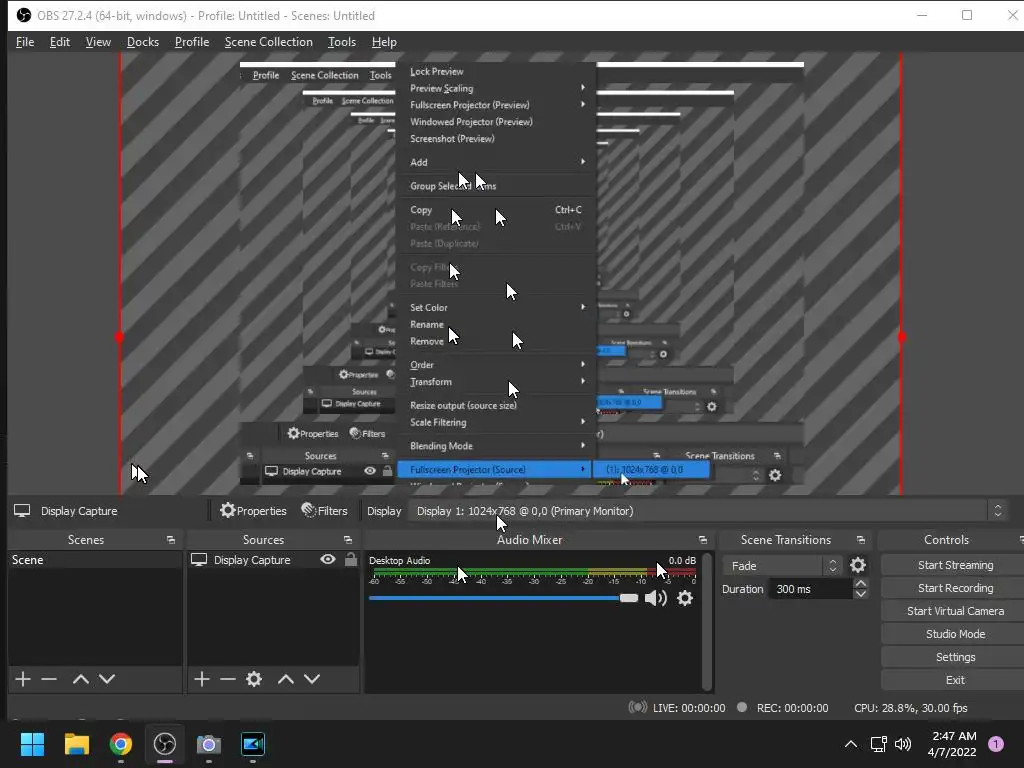Click Desktop Audio volume slider handle

click(629, 598)
